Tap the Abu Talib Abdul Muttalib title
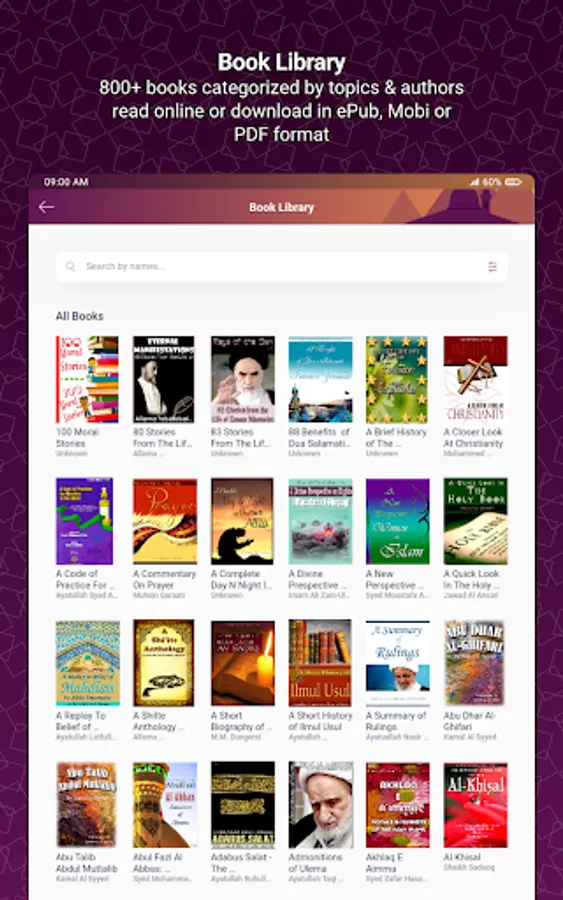 coord(86,863)
